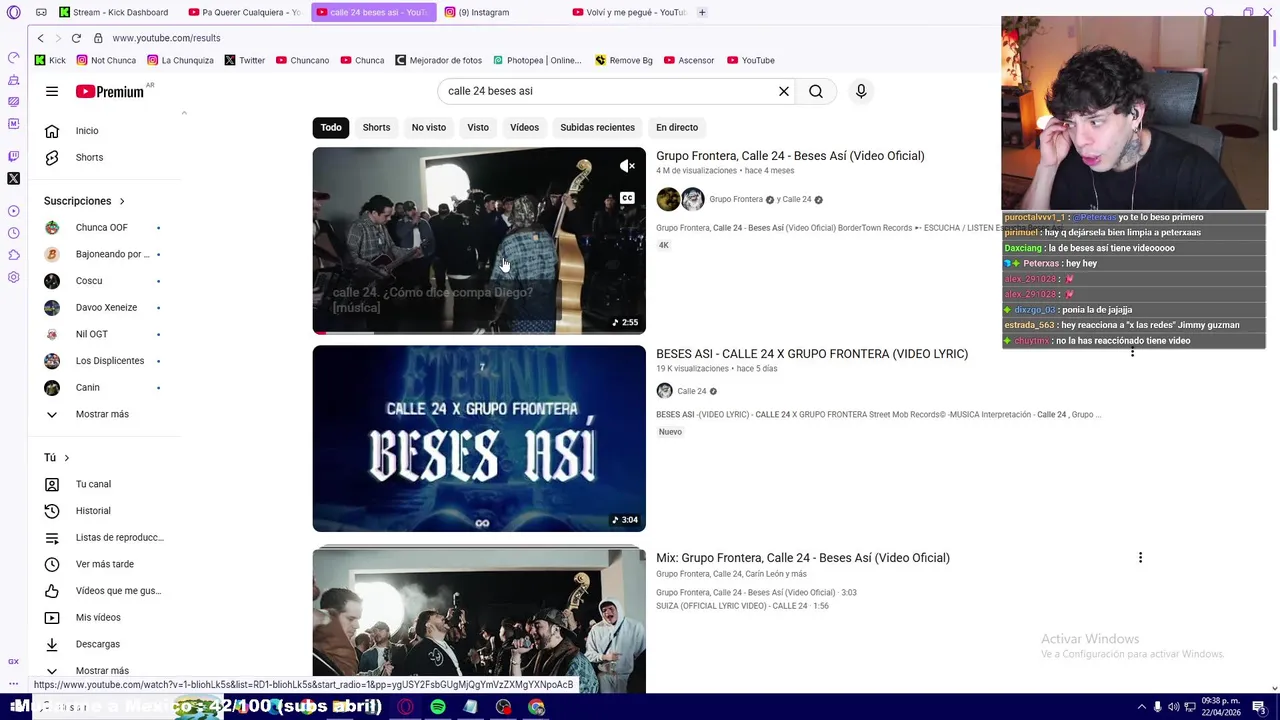
Task: Toggle captions on the first video preview
Action: coord(627,198)
